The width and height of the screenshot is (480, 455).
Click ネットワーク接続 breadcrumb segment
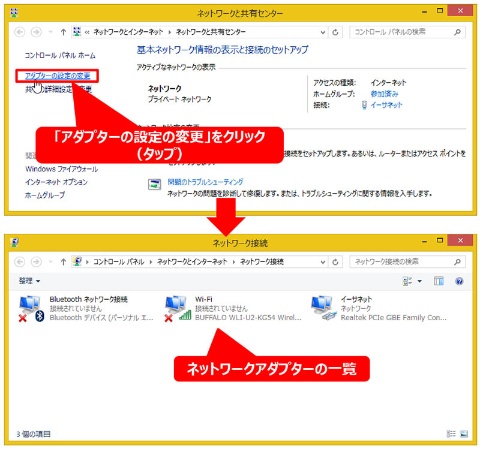coord(262,262)
